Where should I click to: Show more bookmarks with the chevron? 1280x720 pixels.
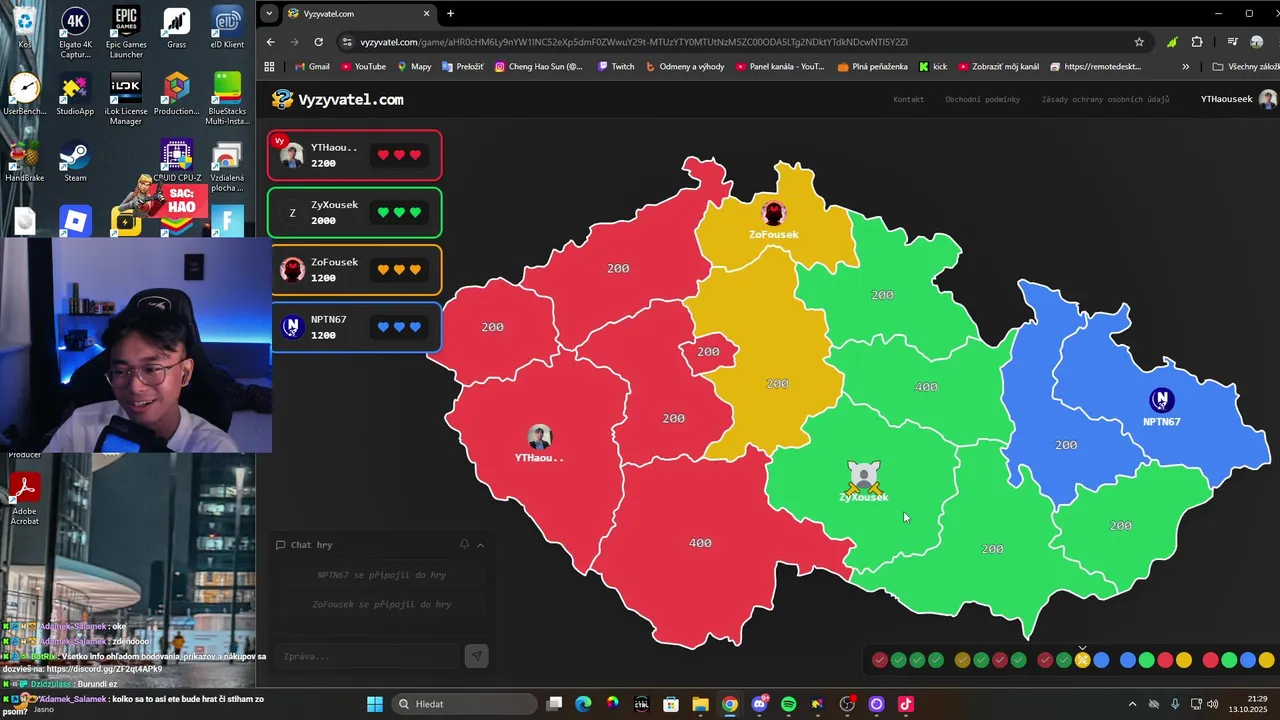click(x=1186, y=67)
